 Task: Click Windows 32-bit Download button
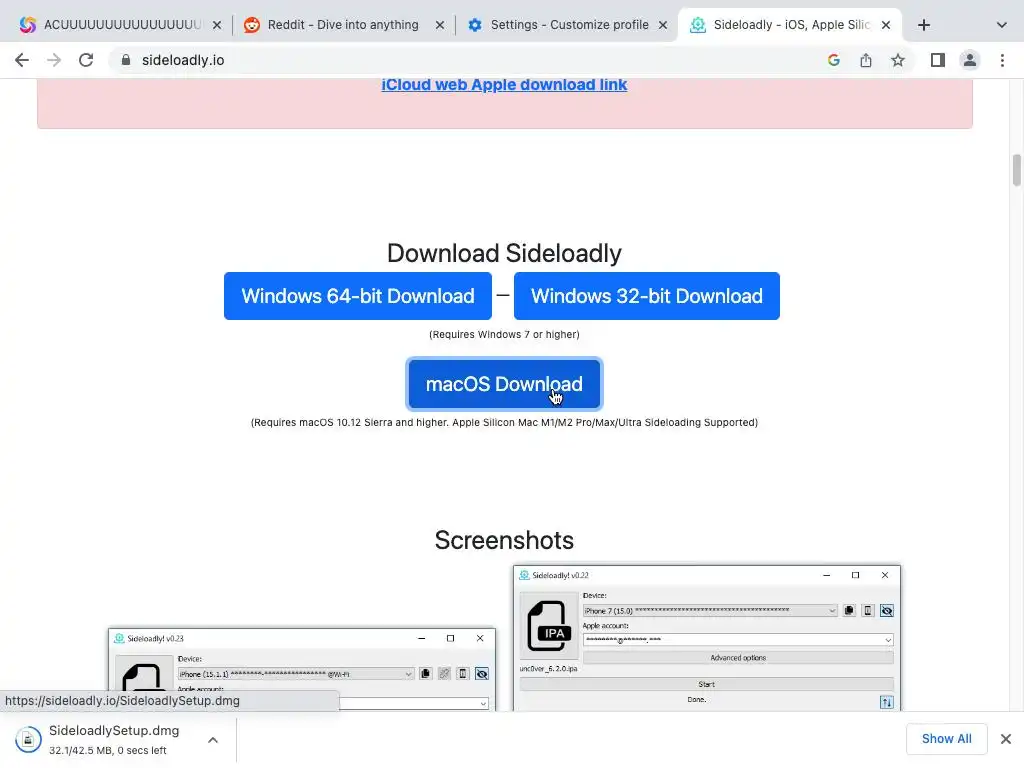(x=647, y=296)
